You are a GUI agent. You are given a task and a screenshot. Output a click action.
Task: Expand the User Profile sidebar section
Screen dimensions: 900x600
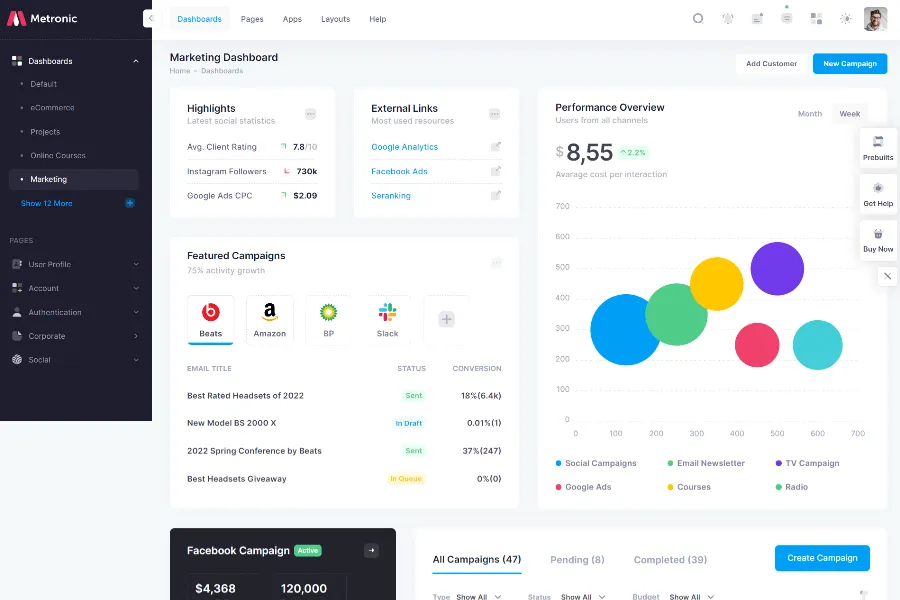point(75,264)
